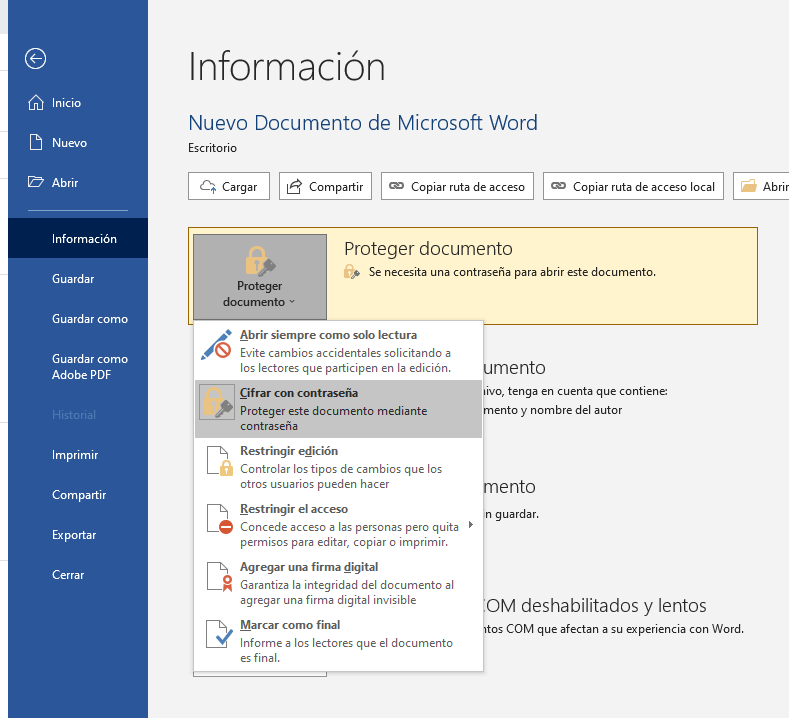Image resolution: width=789 pixels, height=718 pixels.
Task: Click small lock icon beside password notice
Action: coord(352,272)
